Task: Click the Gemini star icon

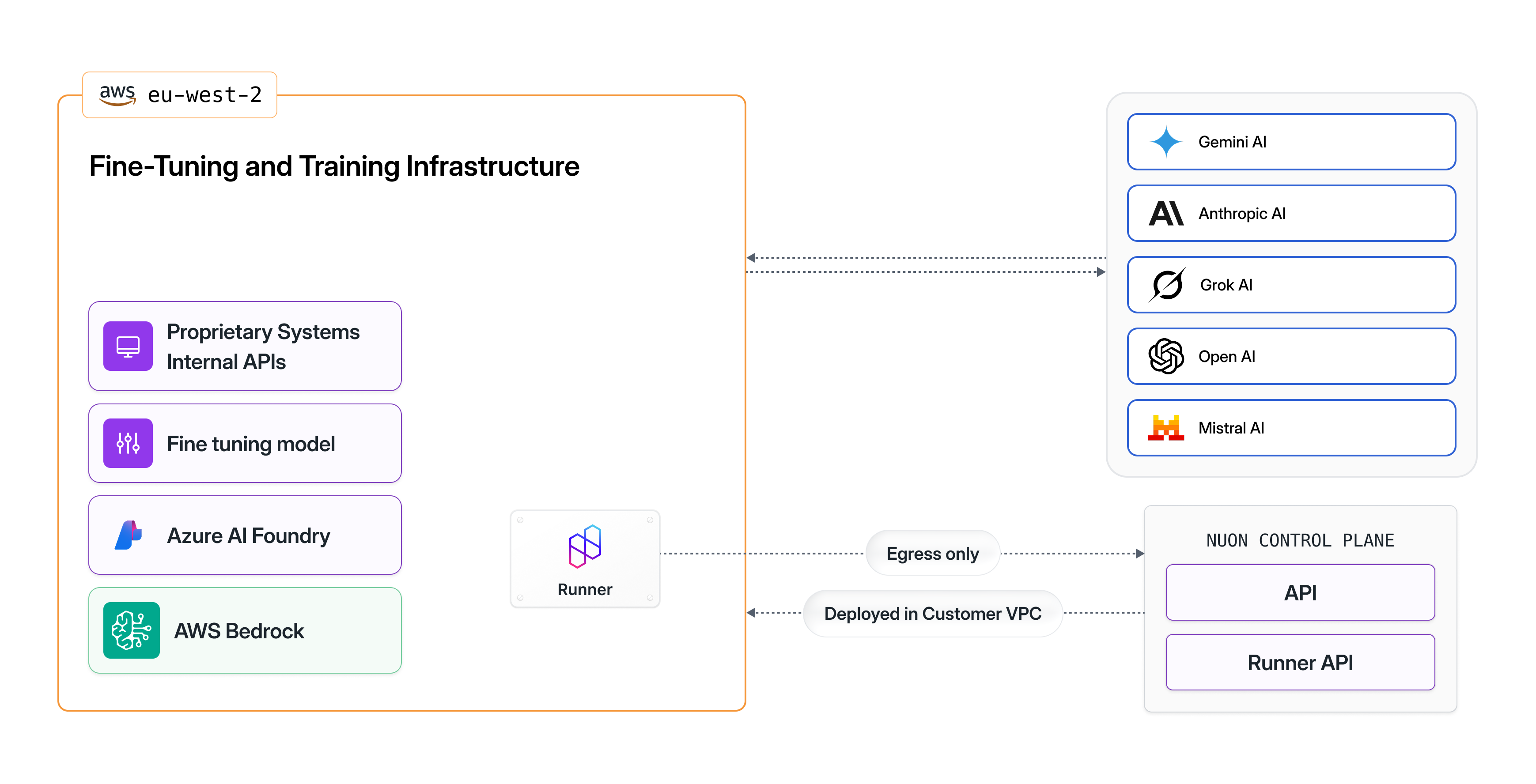Action: point(1166,142)
